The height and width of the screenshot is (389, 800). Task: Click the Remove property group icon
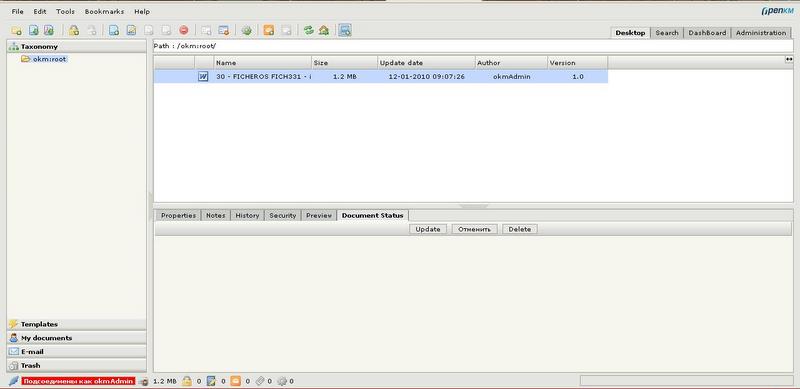223,31
